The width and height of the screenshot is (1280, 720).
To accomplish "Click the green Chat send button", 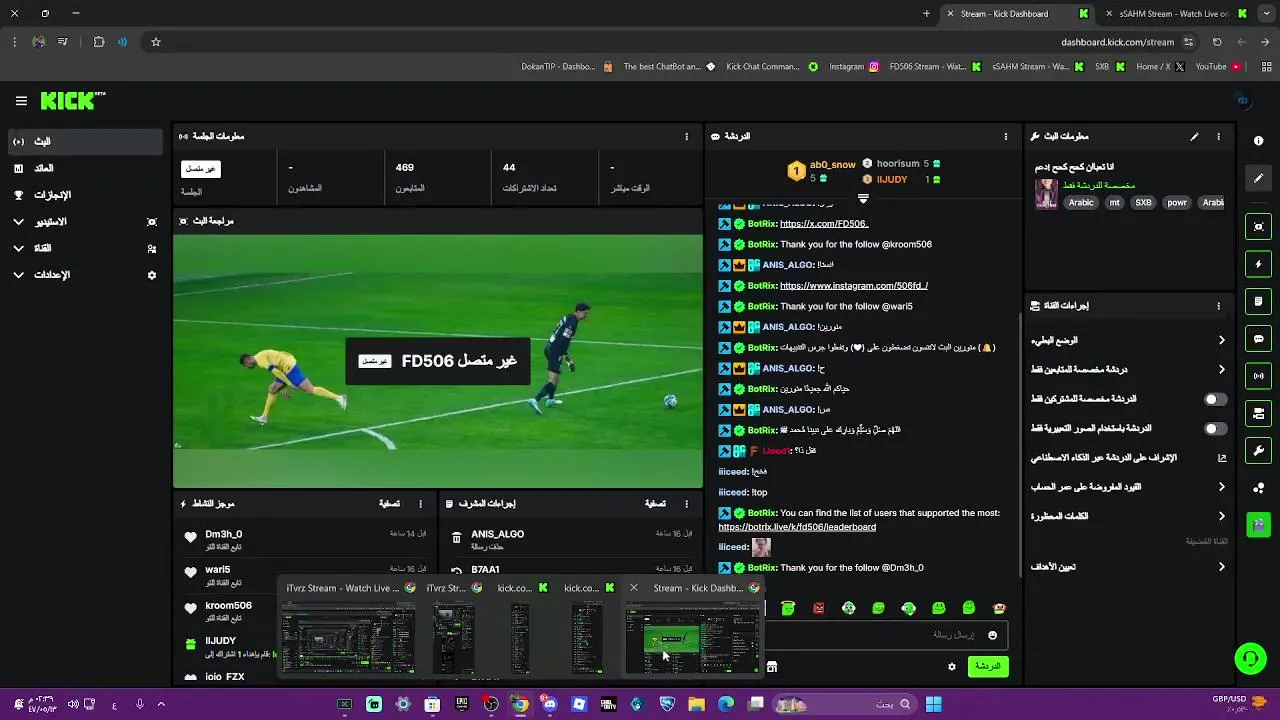I will tap(987, 666).
